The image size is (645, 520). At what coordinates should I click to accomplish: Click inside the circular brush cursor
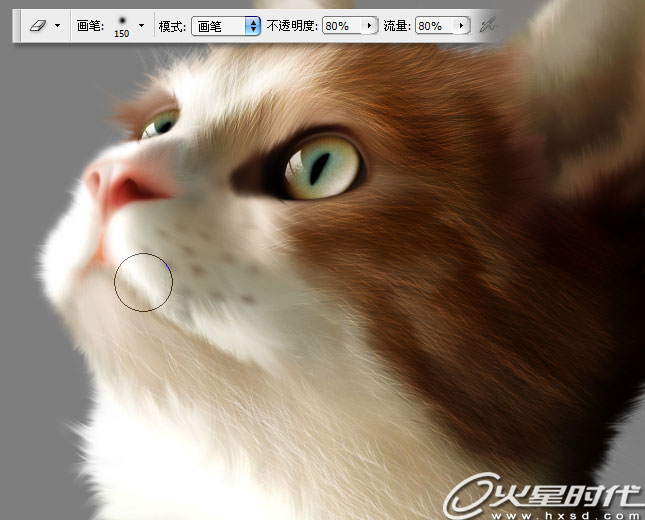[x=143, y=282]
